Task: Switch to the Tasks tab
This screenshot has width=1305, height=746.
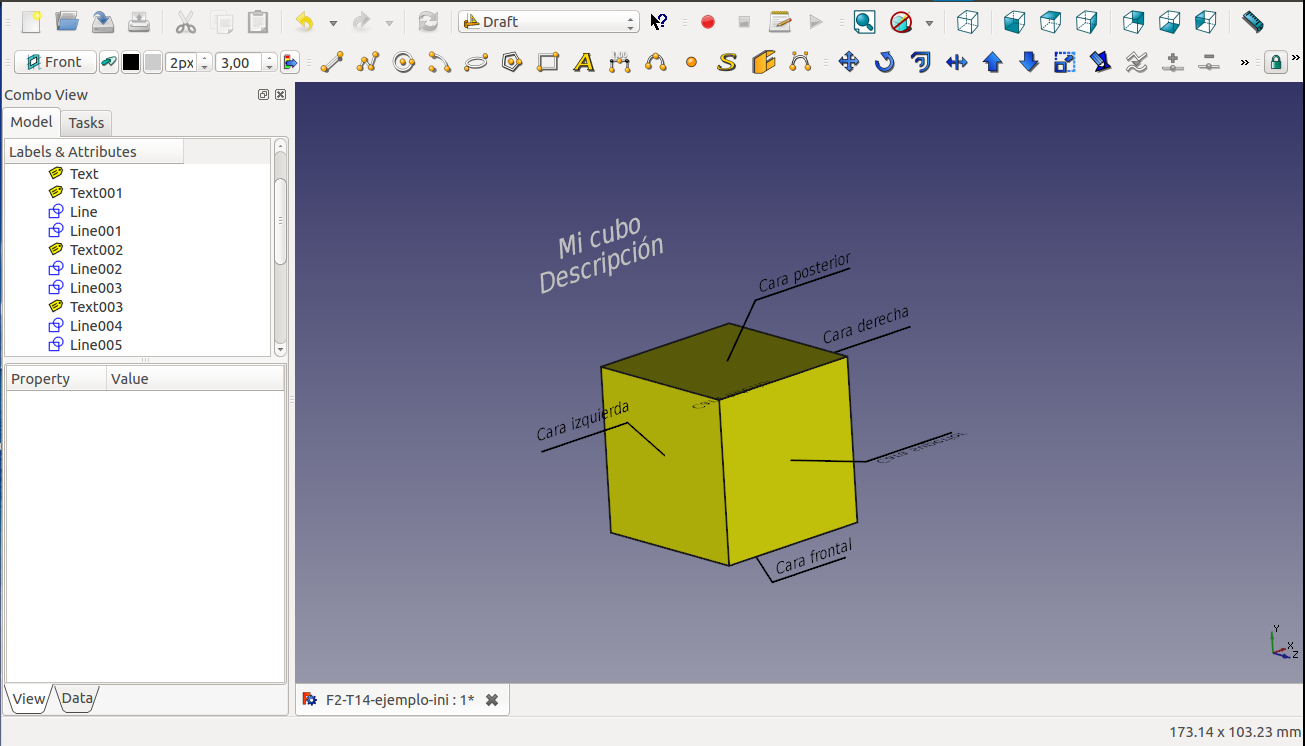Action: point(86,123)
